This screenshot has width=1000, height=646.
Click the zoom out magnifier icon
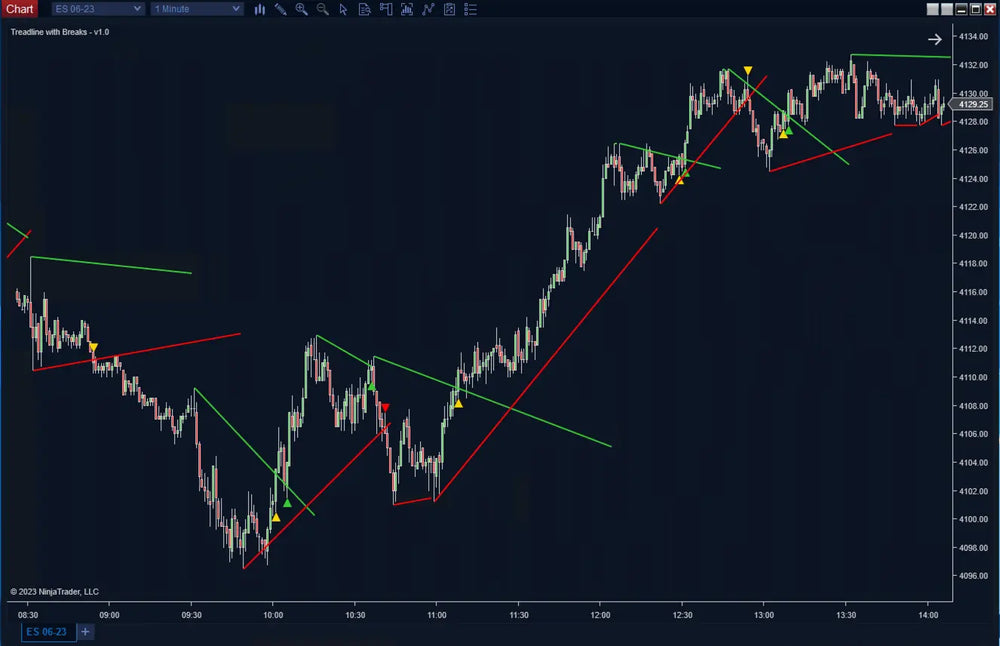click(321, 9)
